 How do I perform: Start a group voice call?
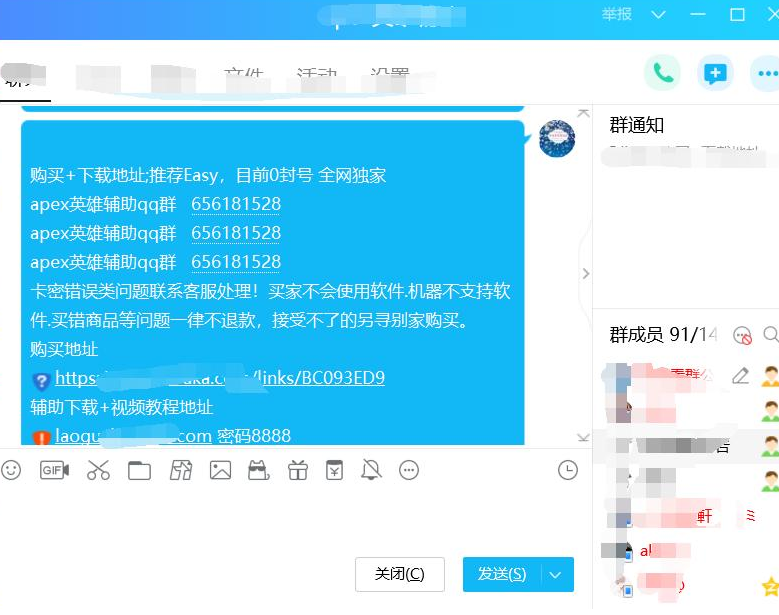click(662, 74)
